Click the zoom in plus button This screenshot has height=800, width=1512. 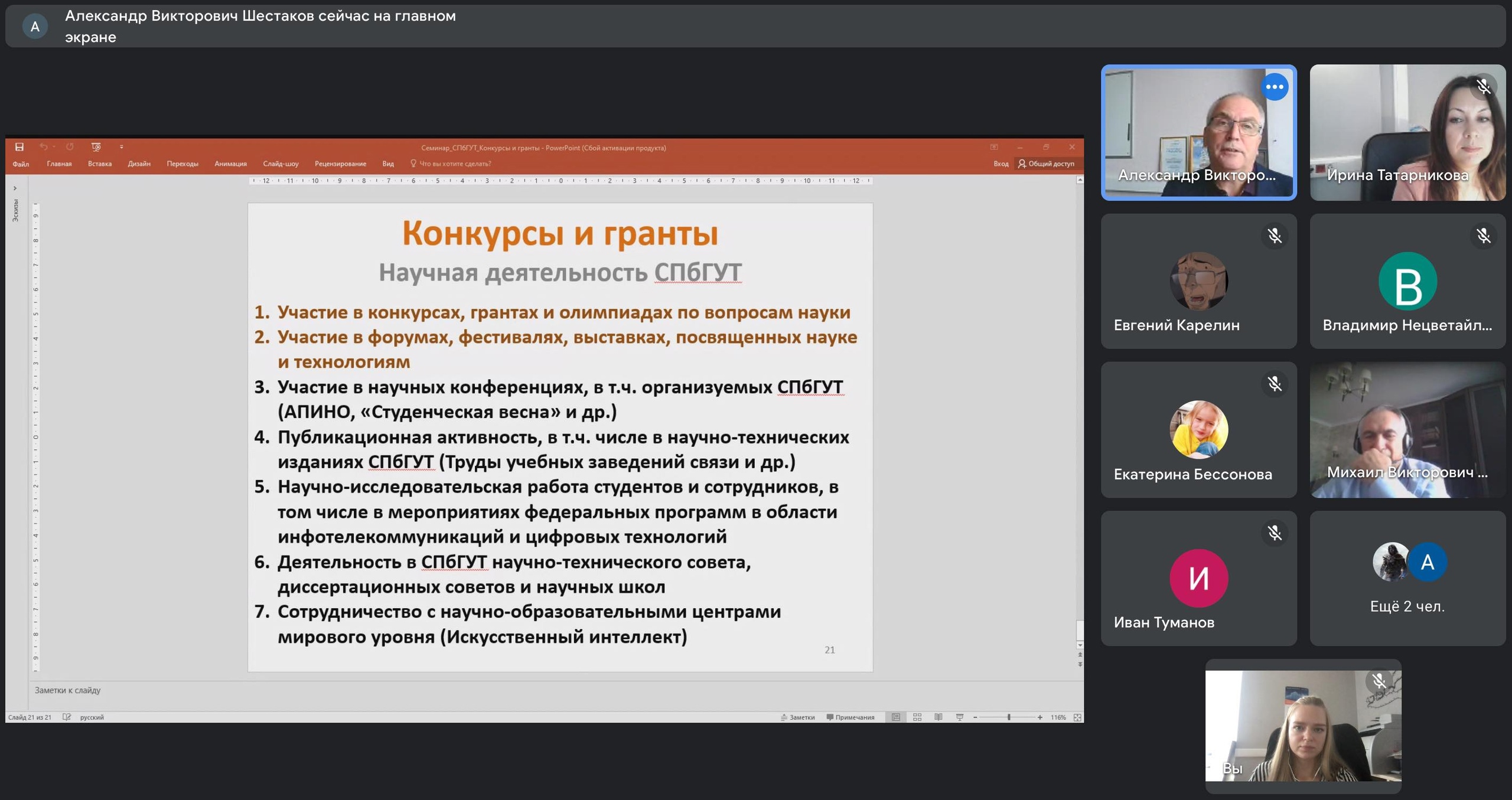pos(1039,717)
